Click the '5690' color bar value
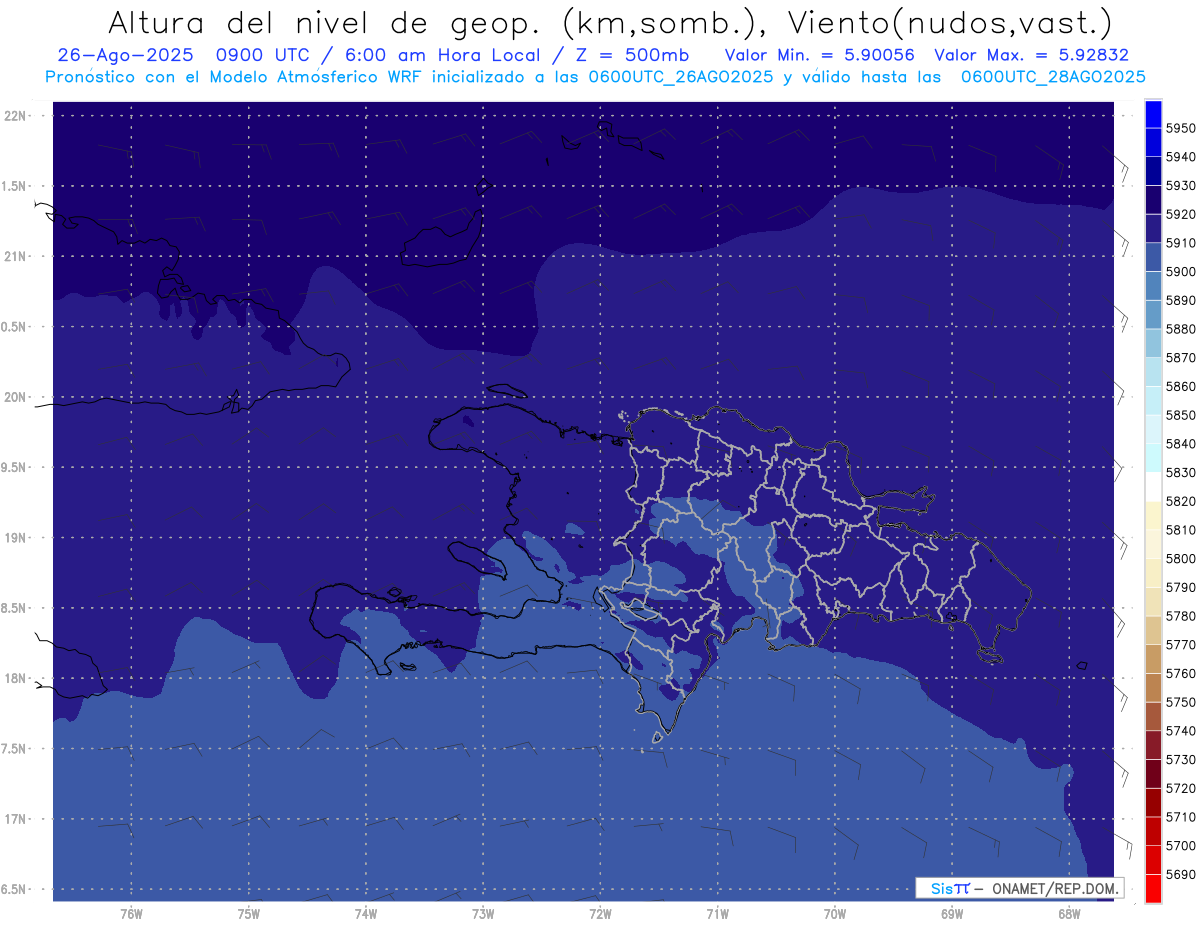Image resolution: width=1200 pixels, height=927 pixels. point(1181,875)
